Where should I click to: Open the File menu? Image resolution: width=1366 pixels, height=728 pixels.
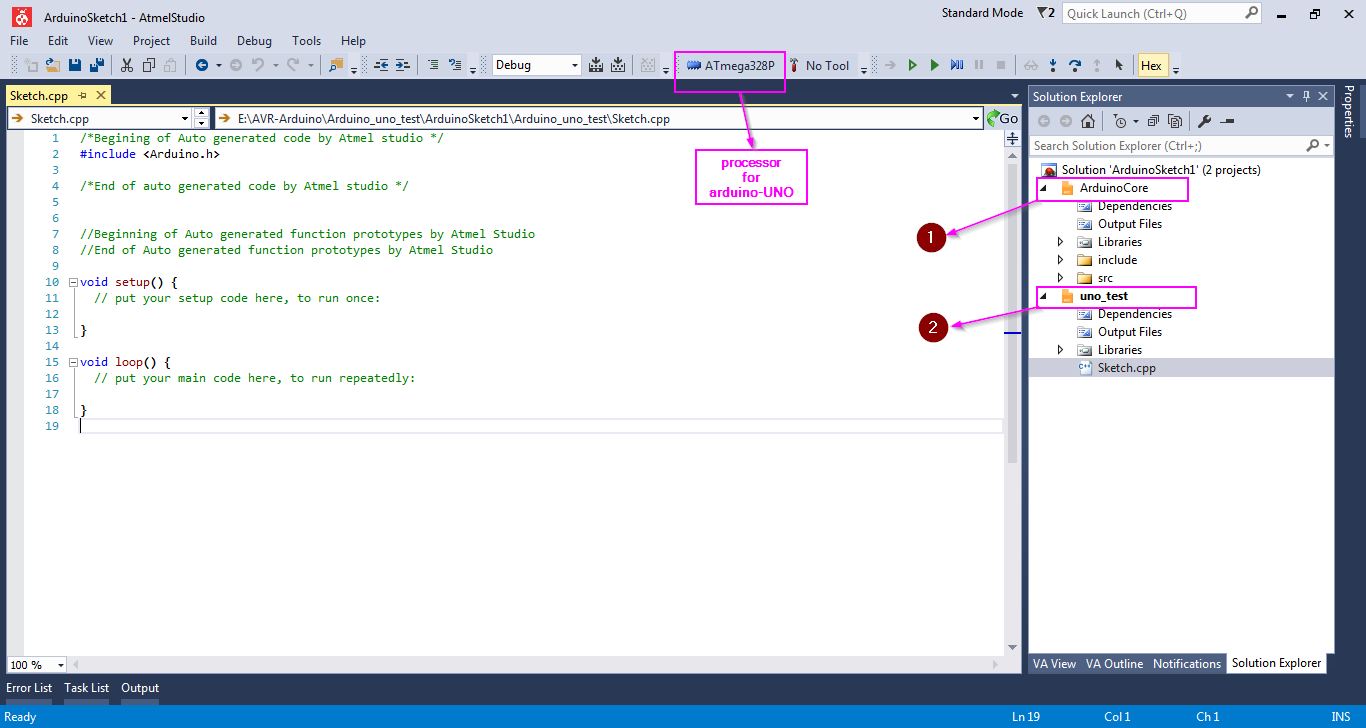(x=19, y=41)
